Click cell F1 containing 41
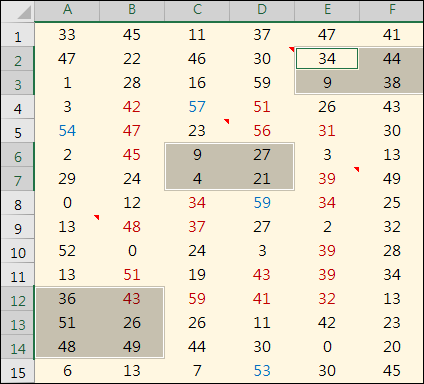424x384 pixels. click(391, 35)
